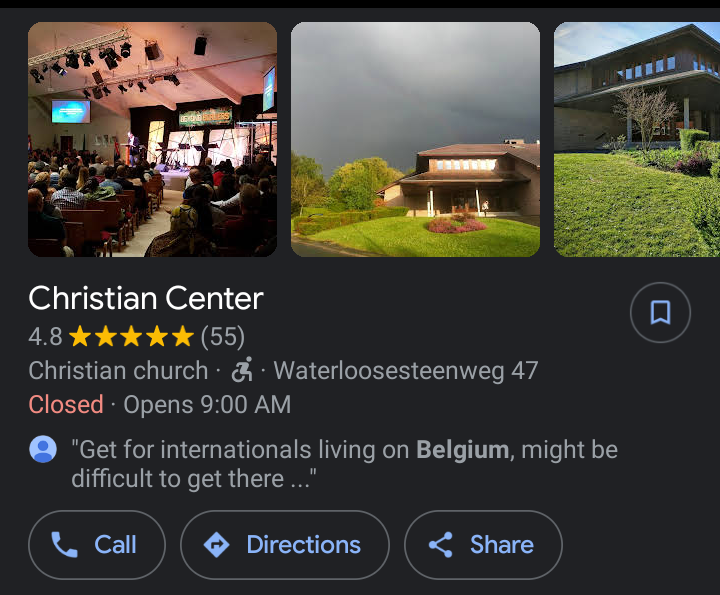Click the reviewer's blue profile avatar
The image size is (720, 595).
coord(43,450)
